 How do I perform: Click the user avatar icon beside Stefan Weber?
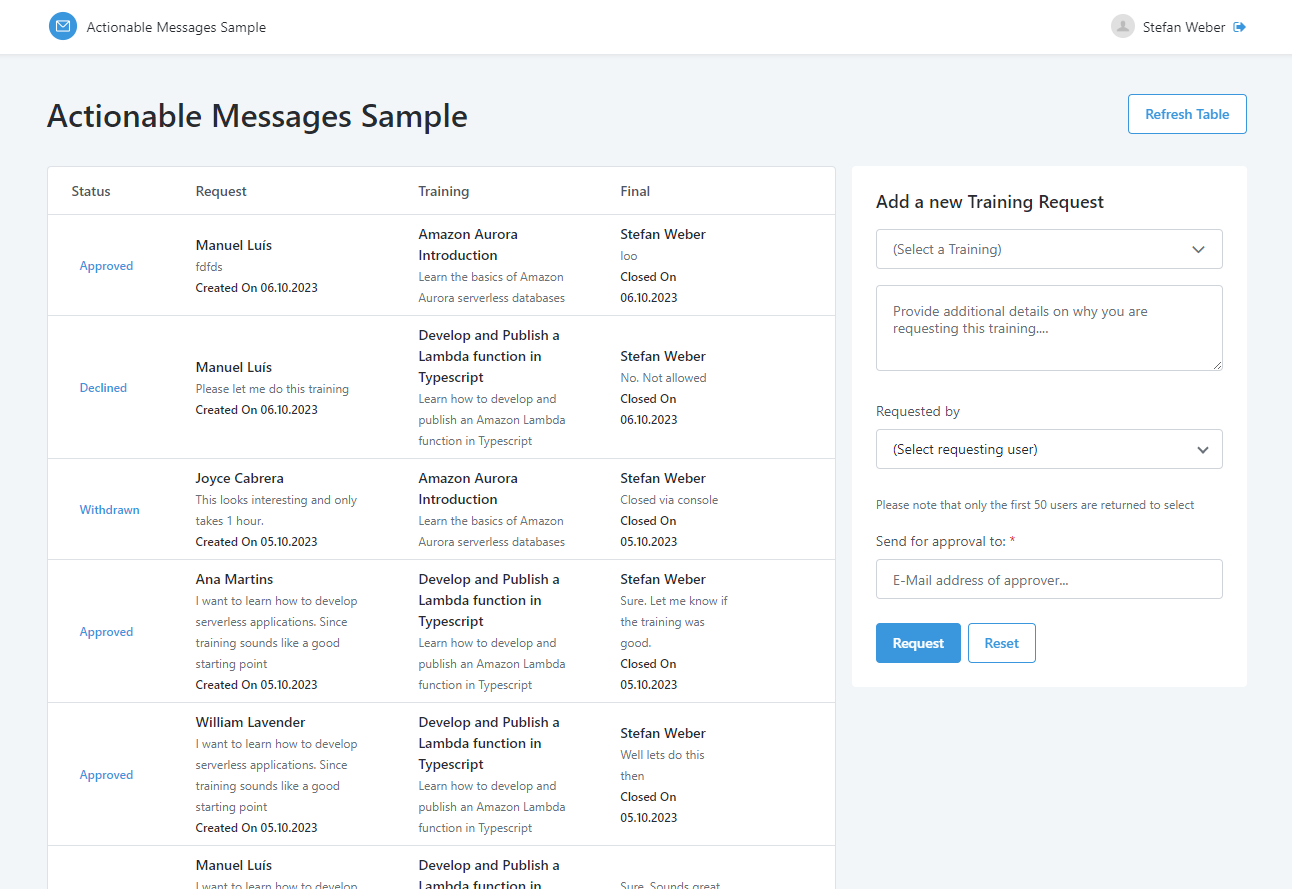pyautogui.click(x=1123, y=26)
